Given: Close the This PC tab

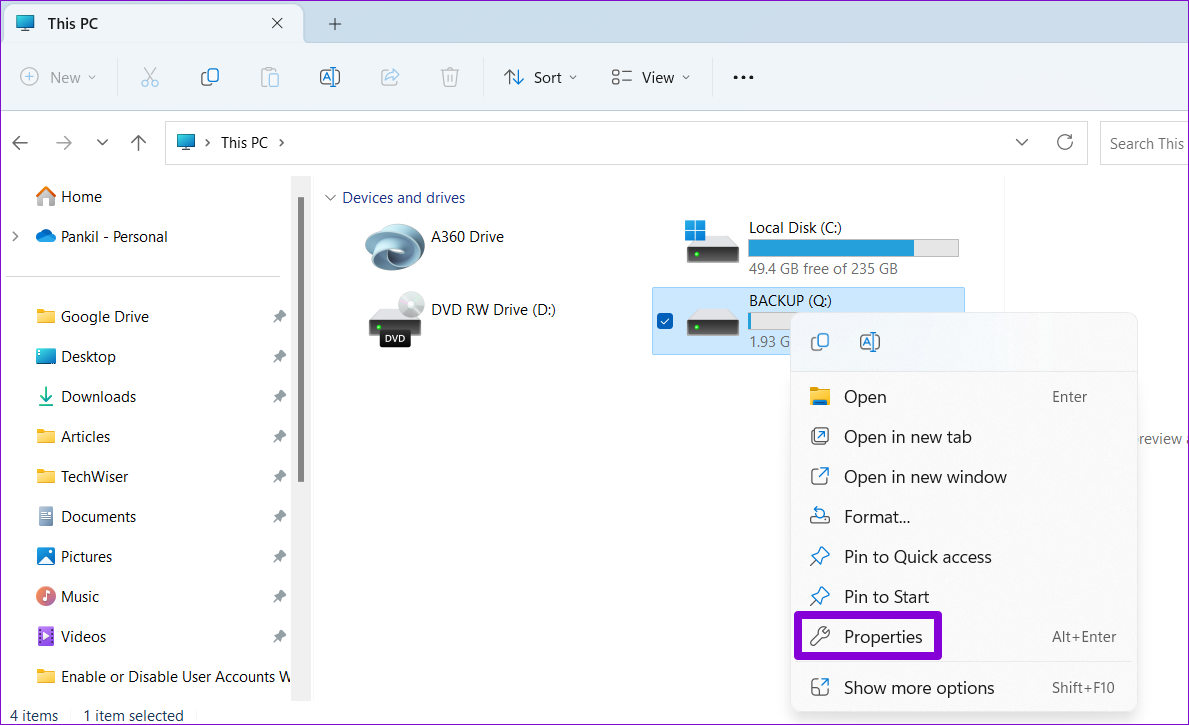Looking at the screenshot, I should coord(277,24).
